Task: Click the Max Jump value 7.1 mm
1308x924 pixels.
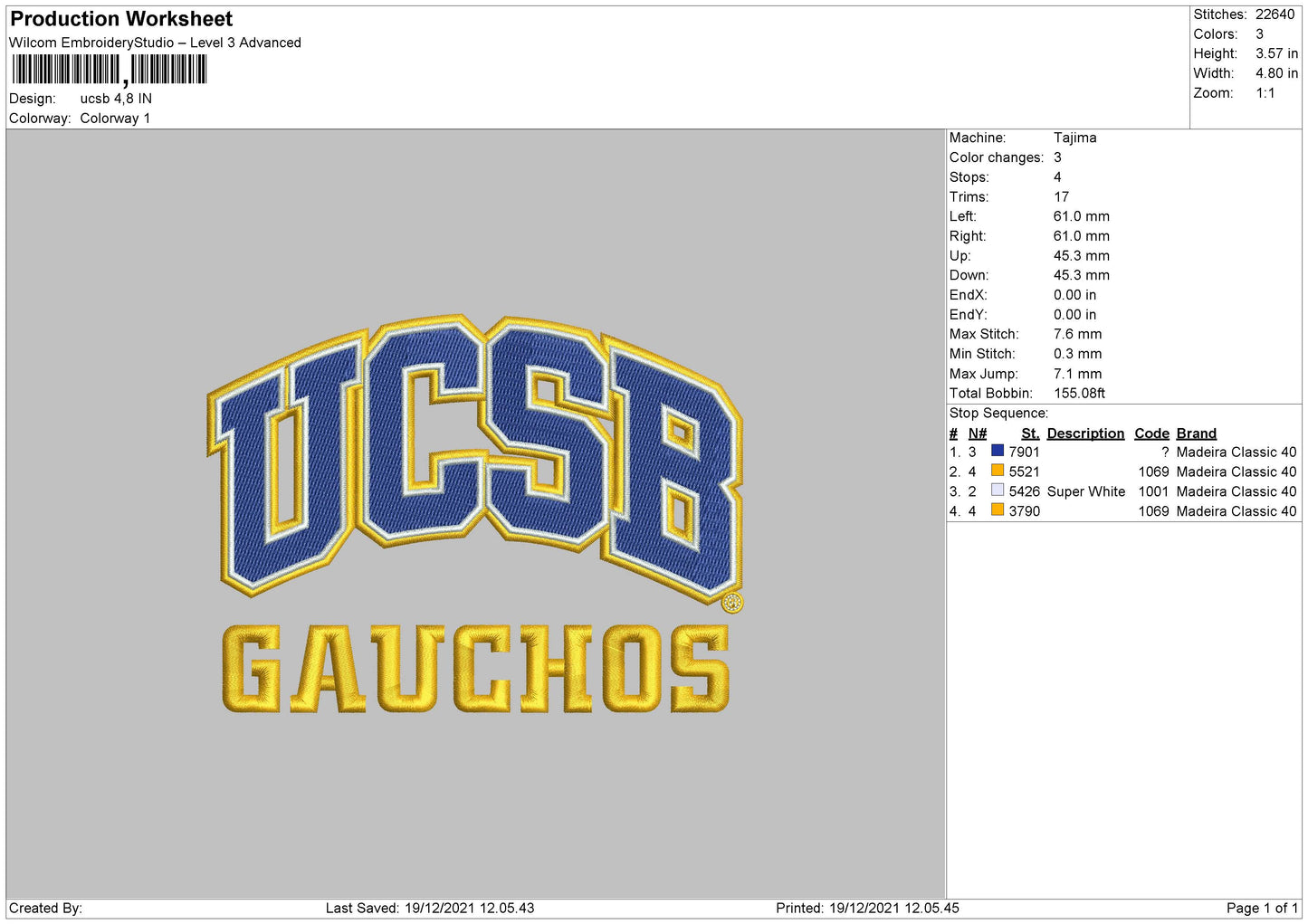Action: [x=1077, y=374]
